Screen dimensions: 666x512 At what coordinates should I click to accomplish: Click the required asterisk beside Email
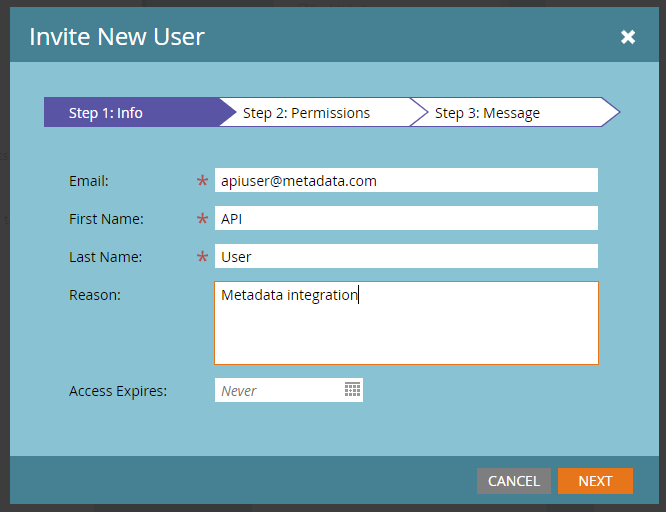click(203, 182)
